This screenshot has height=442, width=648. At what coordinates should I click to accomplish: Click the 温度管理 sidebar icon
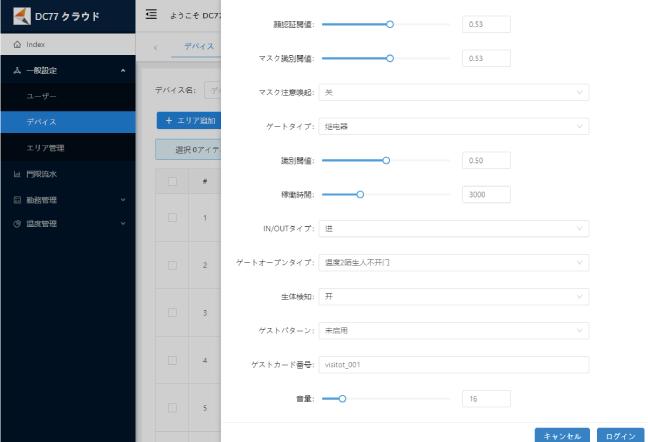[17, 223]
